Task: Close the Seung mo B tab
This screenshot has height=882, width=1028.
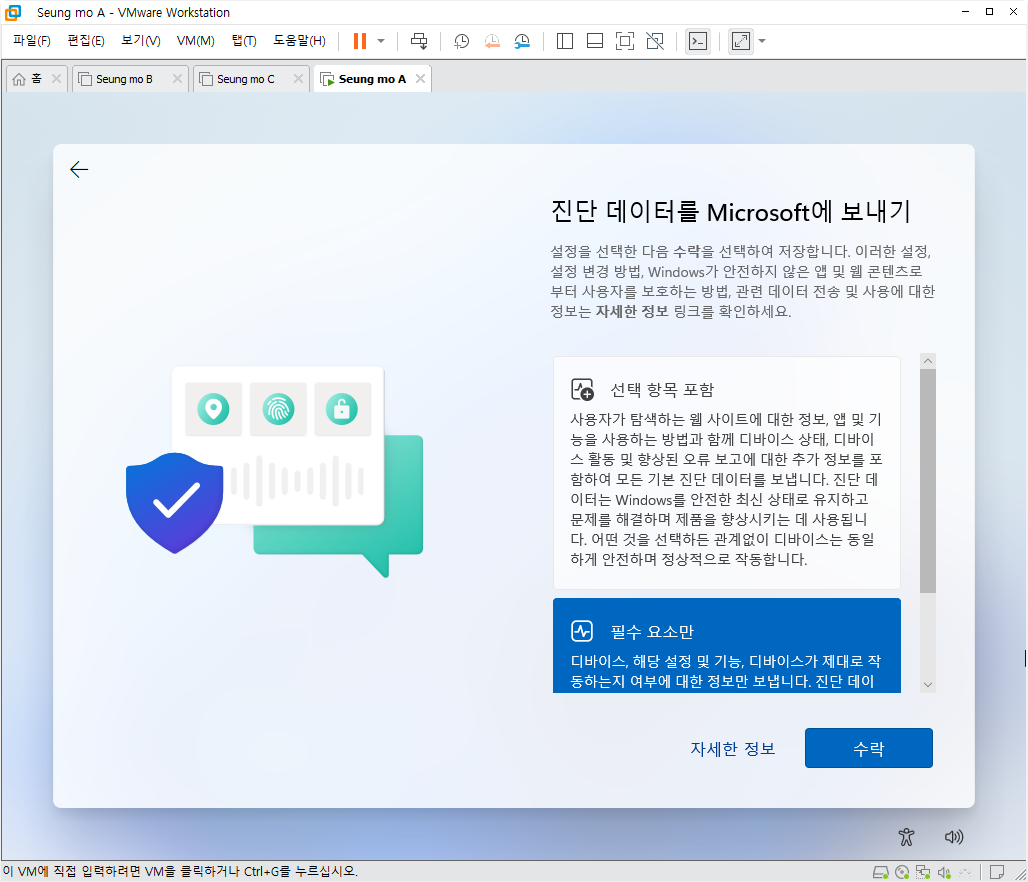Action: pyautogui.click(x=177, y=79)
